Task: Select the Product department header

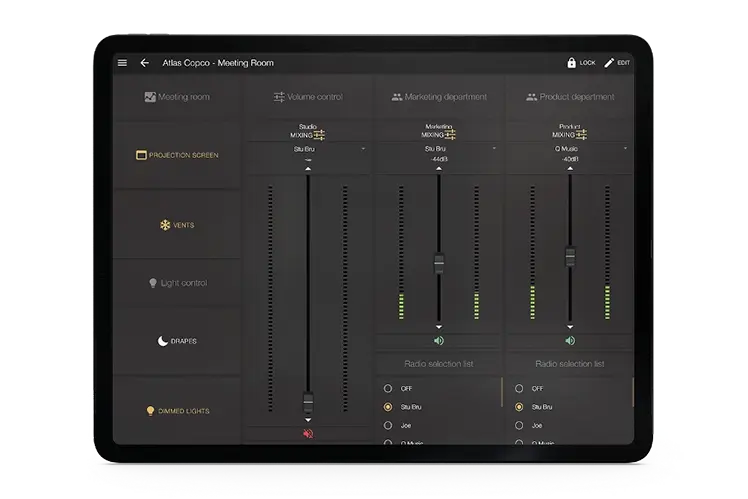Action: pyautogui.click(x=570, y=97)
